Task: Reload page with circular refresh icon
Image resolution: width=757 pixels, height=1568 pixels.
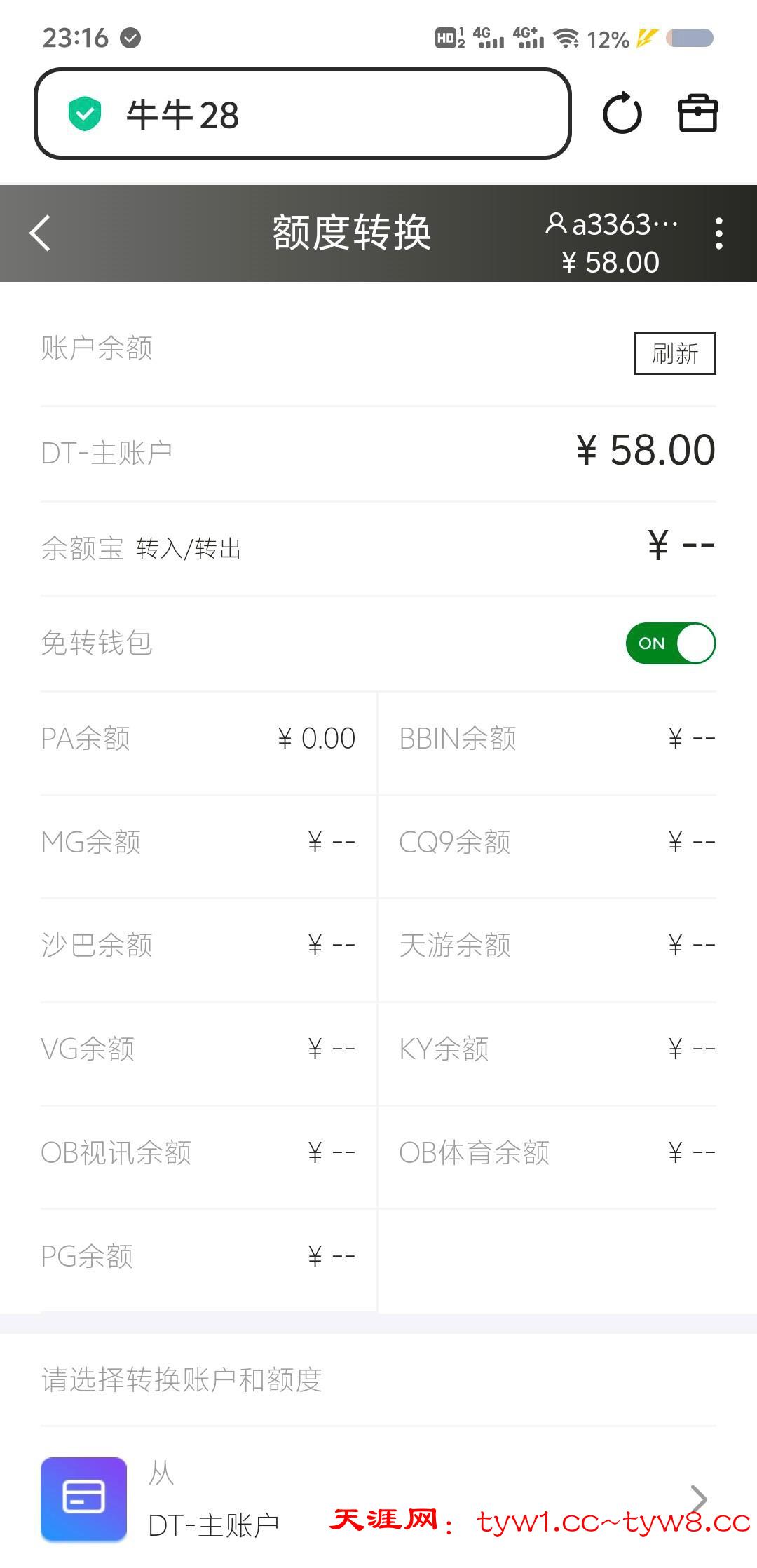Action: coord(622,114)
